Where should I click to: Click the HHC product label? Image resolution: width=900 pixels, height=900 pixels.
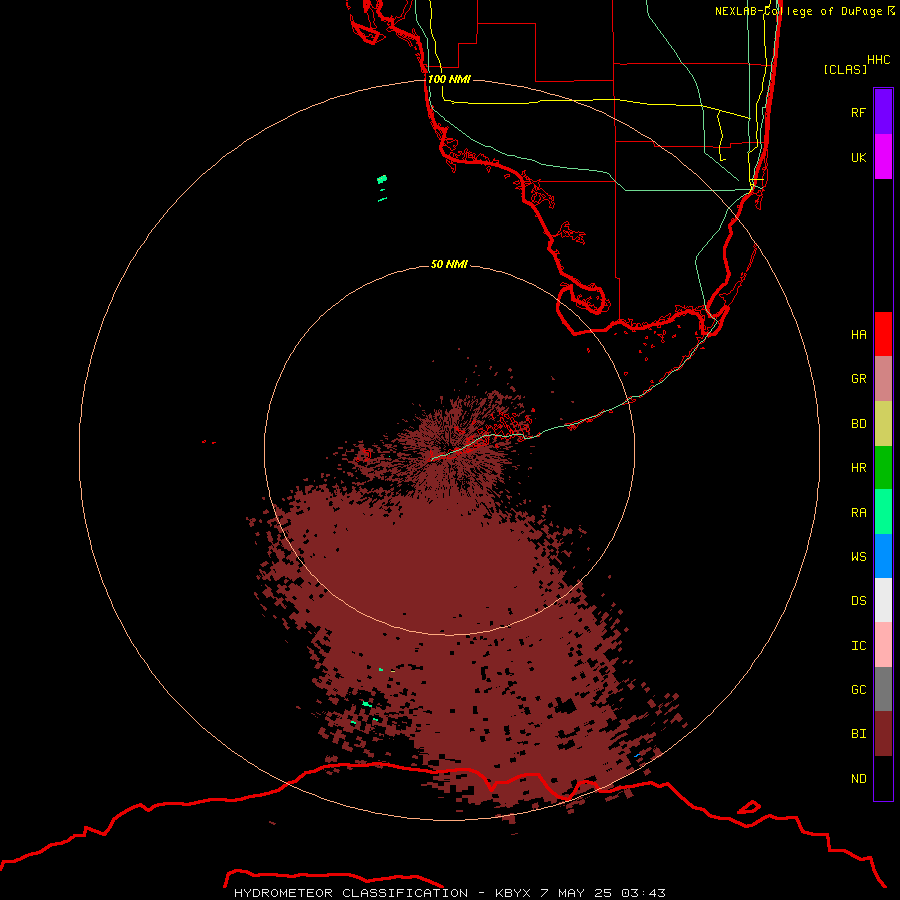point(878,60)
